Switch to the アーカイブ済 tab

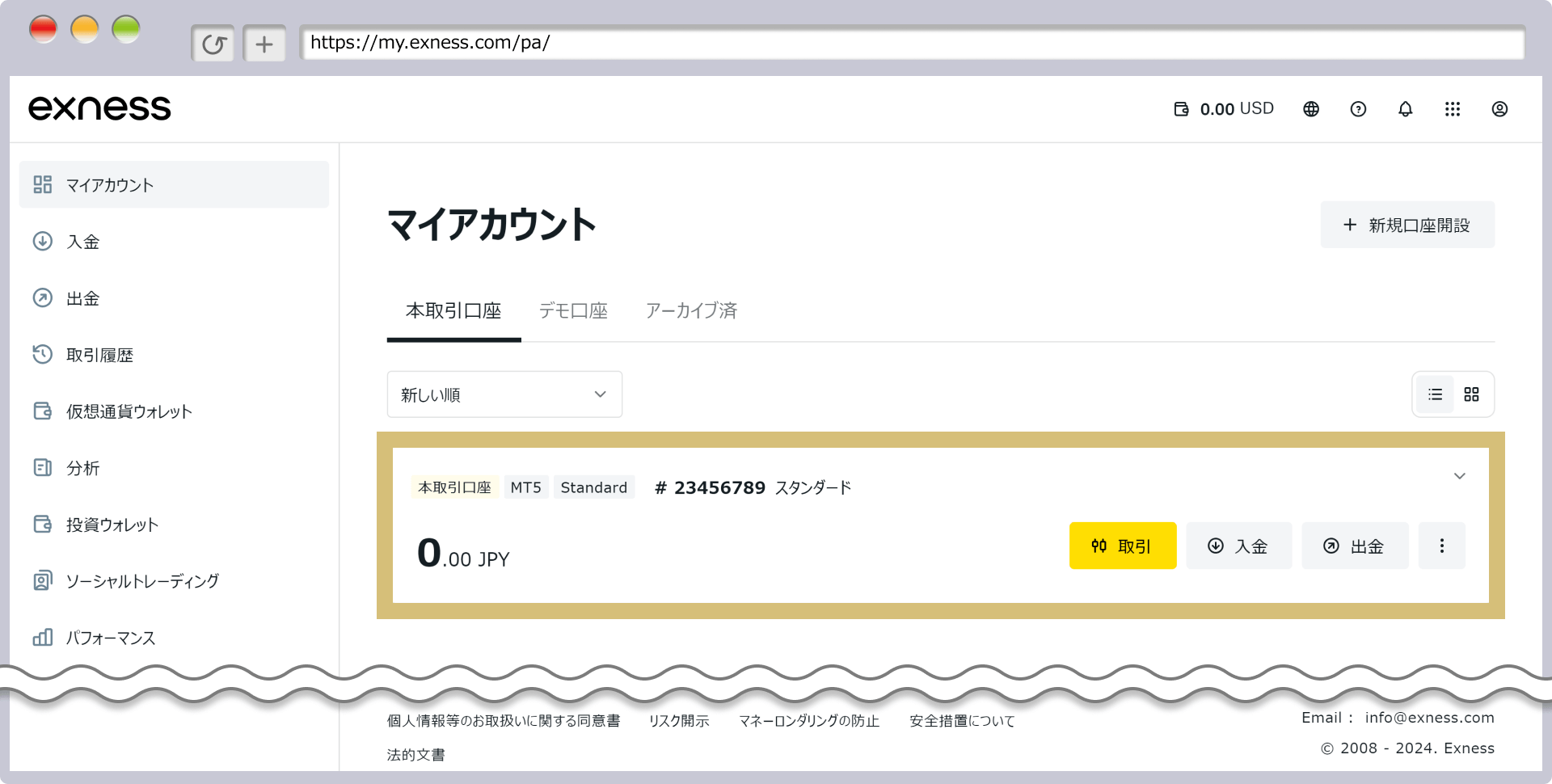point(691,311)
